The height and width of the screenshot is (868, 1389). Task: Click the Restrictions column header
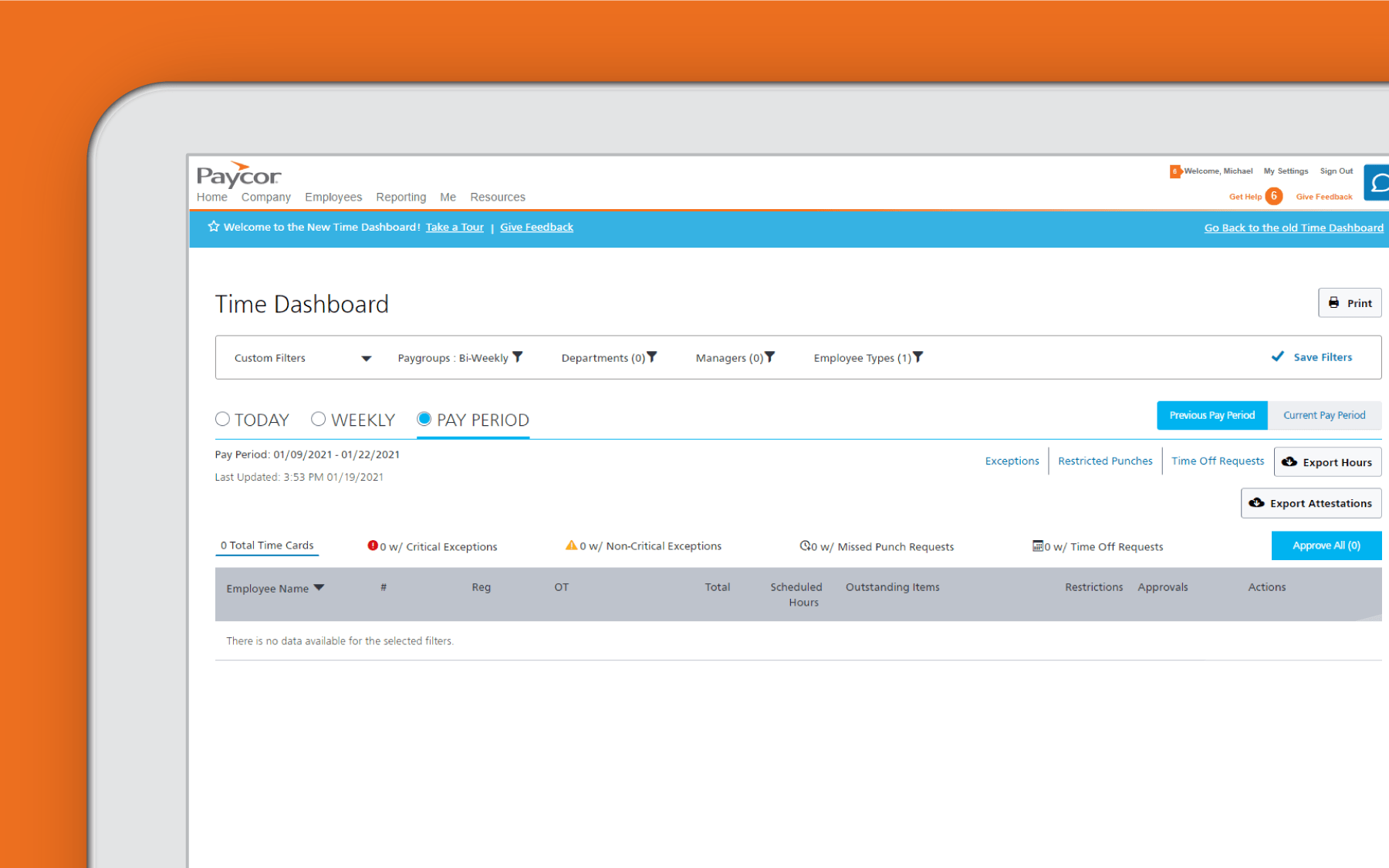(x=1093, y=587)
